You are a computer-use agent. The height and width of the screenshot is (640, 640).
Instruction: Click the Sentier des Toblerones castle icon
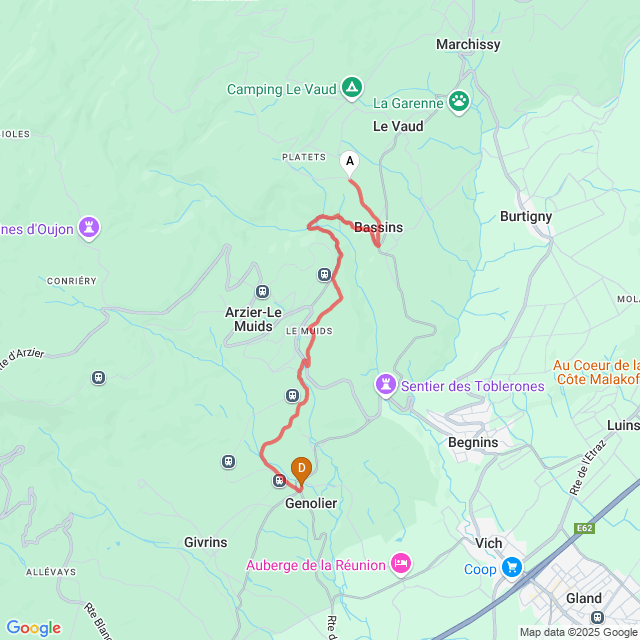point(386,385)
